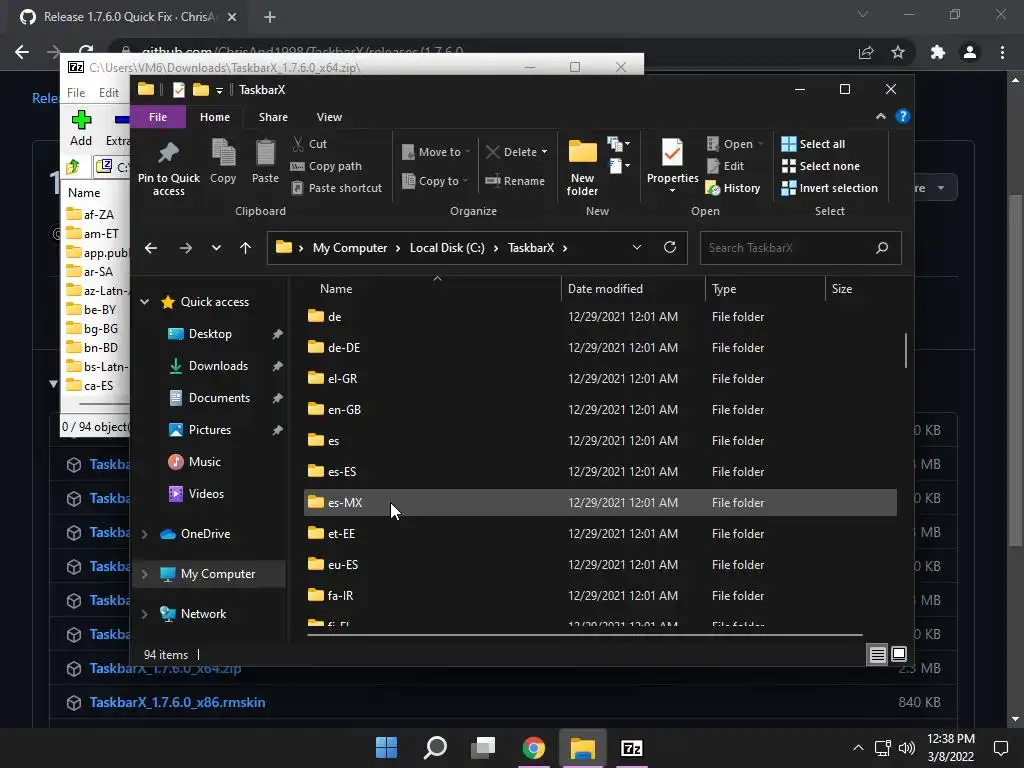Click Pin to Quick access in ribbon
The width and height of the screenshot is (1024, 768).
click(x=168, y=168)
